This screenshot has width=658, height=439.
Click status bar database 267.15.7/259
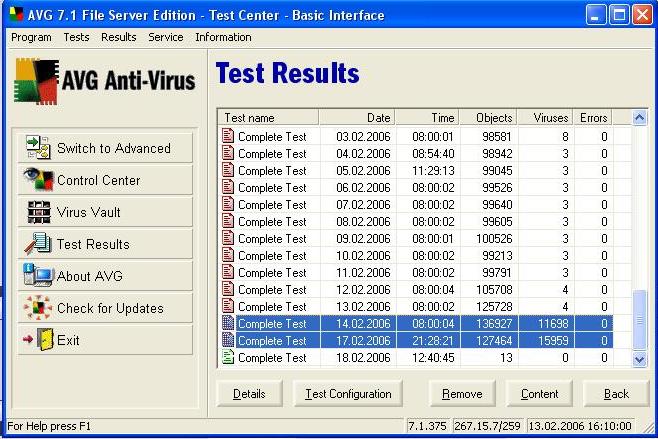pos(487,426)
